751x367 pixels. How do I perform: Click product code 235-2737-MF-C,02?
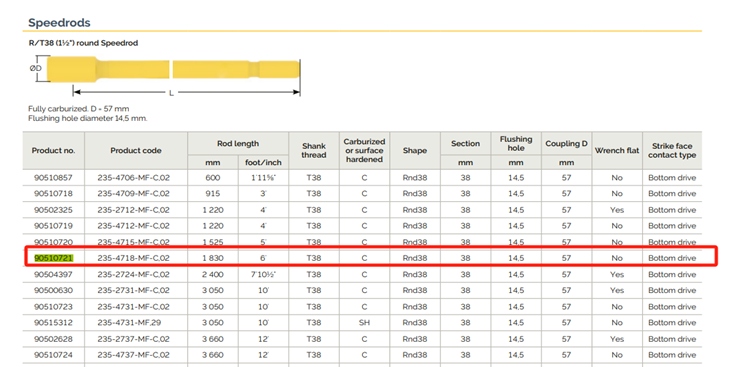tap(134, 339)
